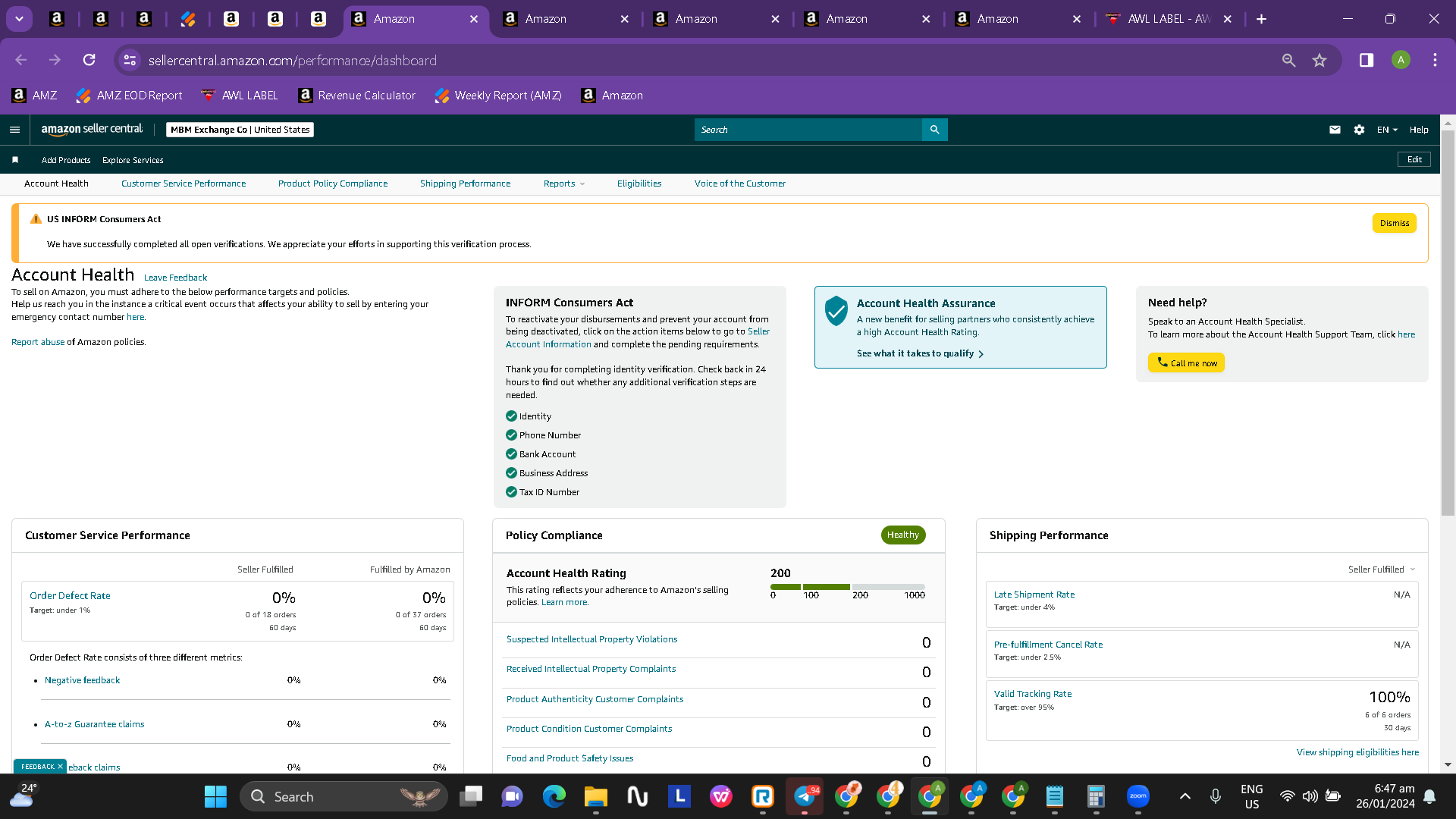The width and height of the screenshot is (1456, 819).
Task: Open Telegram from the taskbar
Action: [x=805, y=796]
